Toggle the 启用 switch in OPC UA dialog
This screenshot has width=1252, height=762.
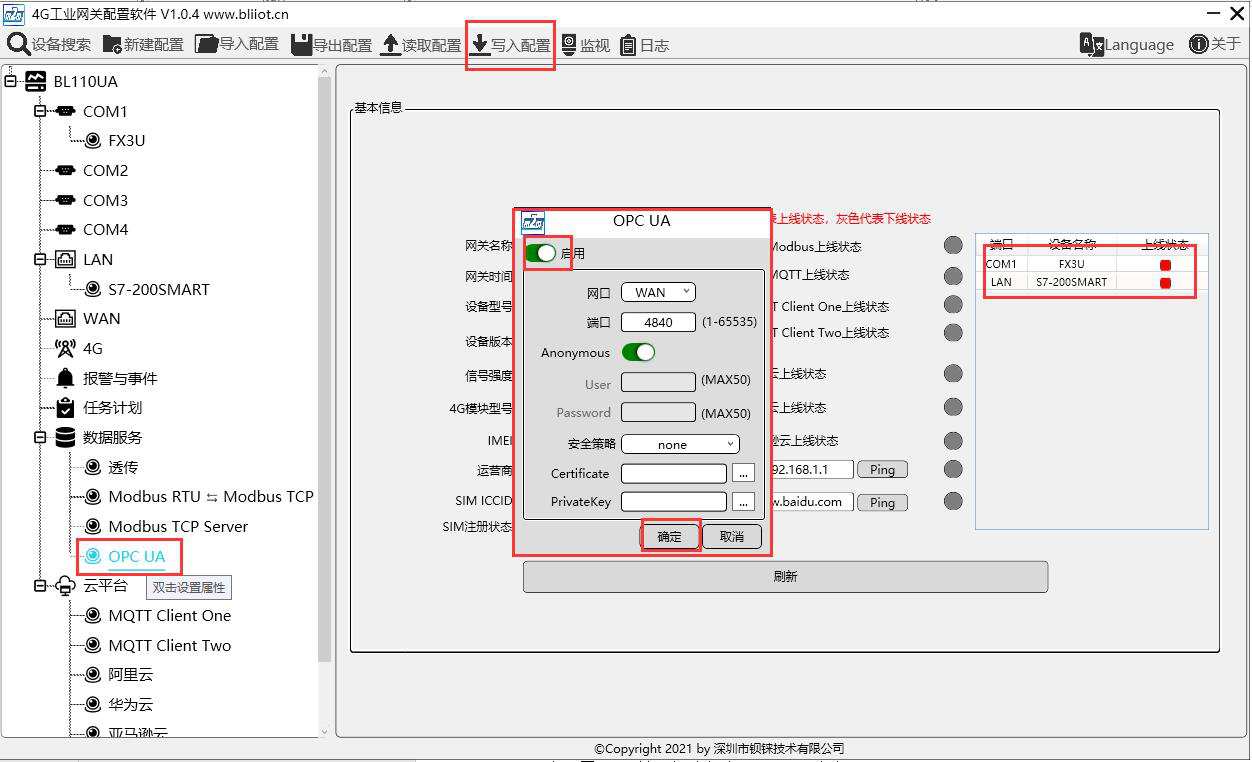point(541,253)
